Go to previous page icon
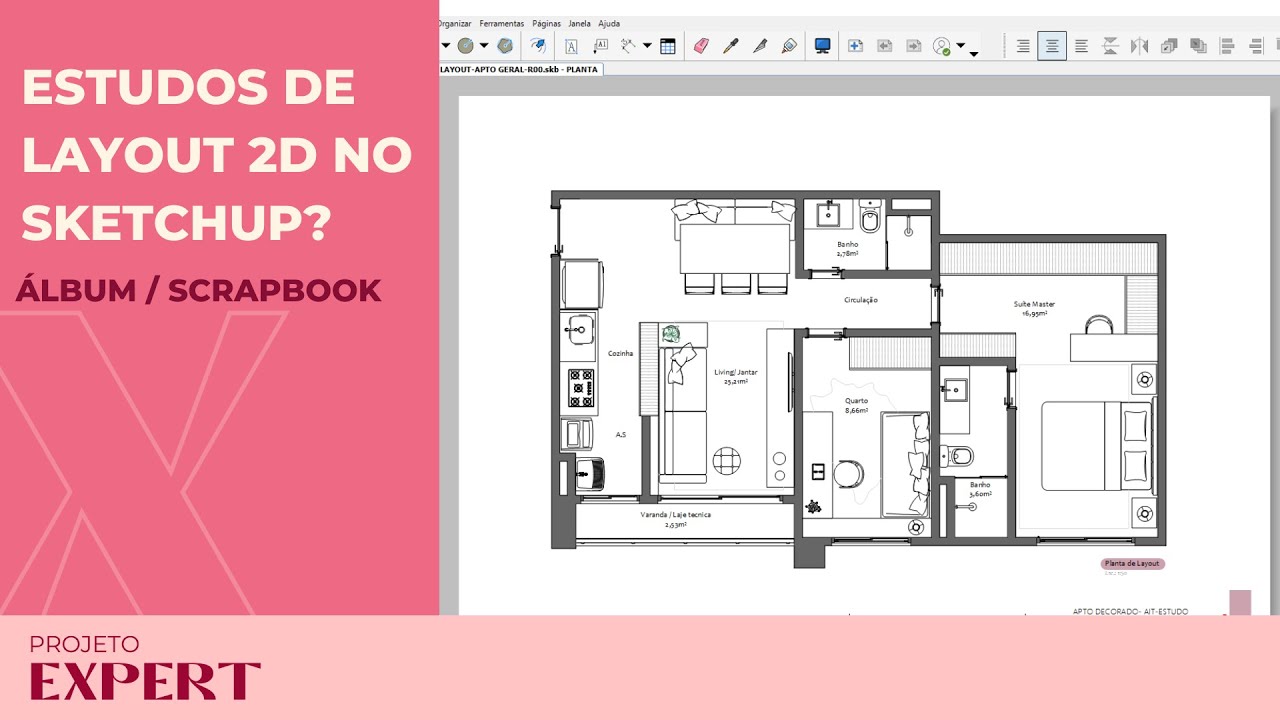 click(x=885, y=46)
